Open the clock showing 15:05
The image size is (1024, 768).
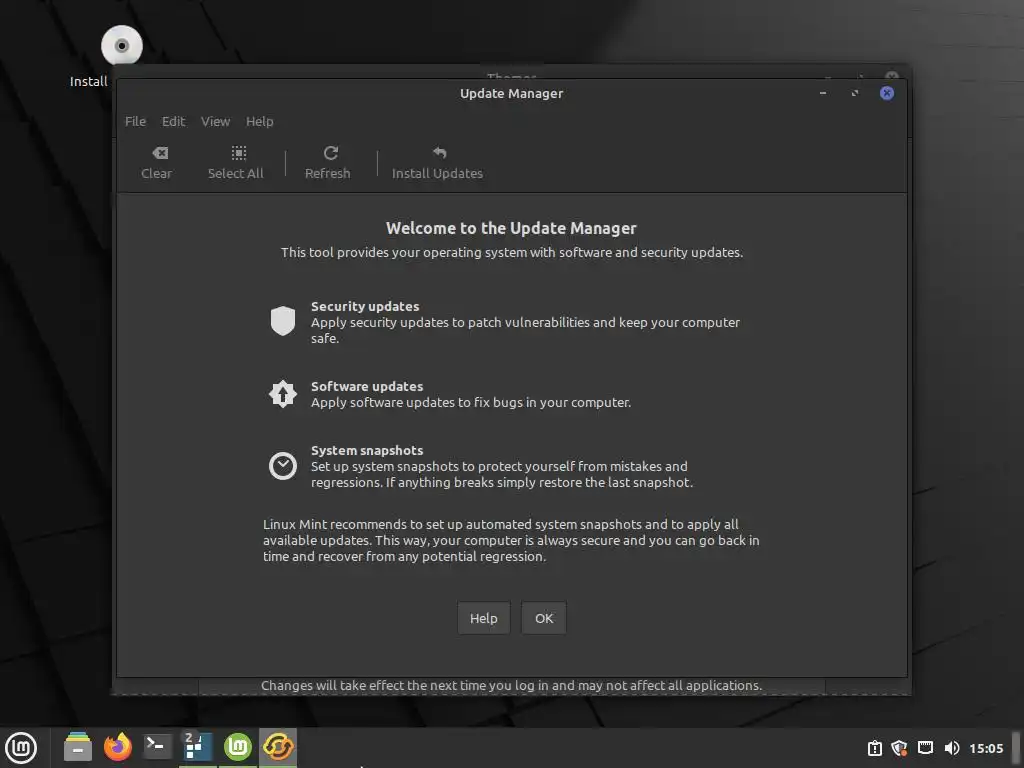click(x=986, y=748)
